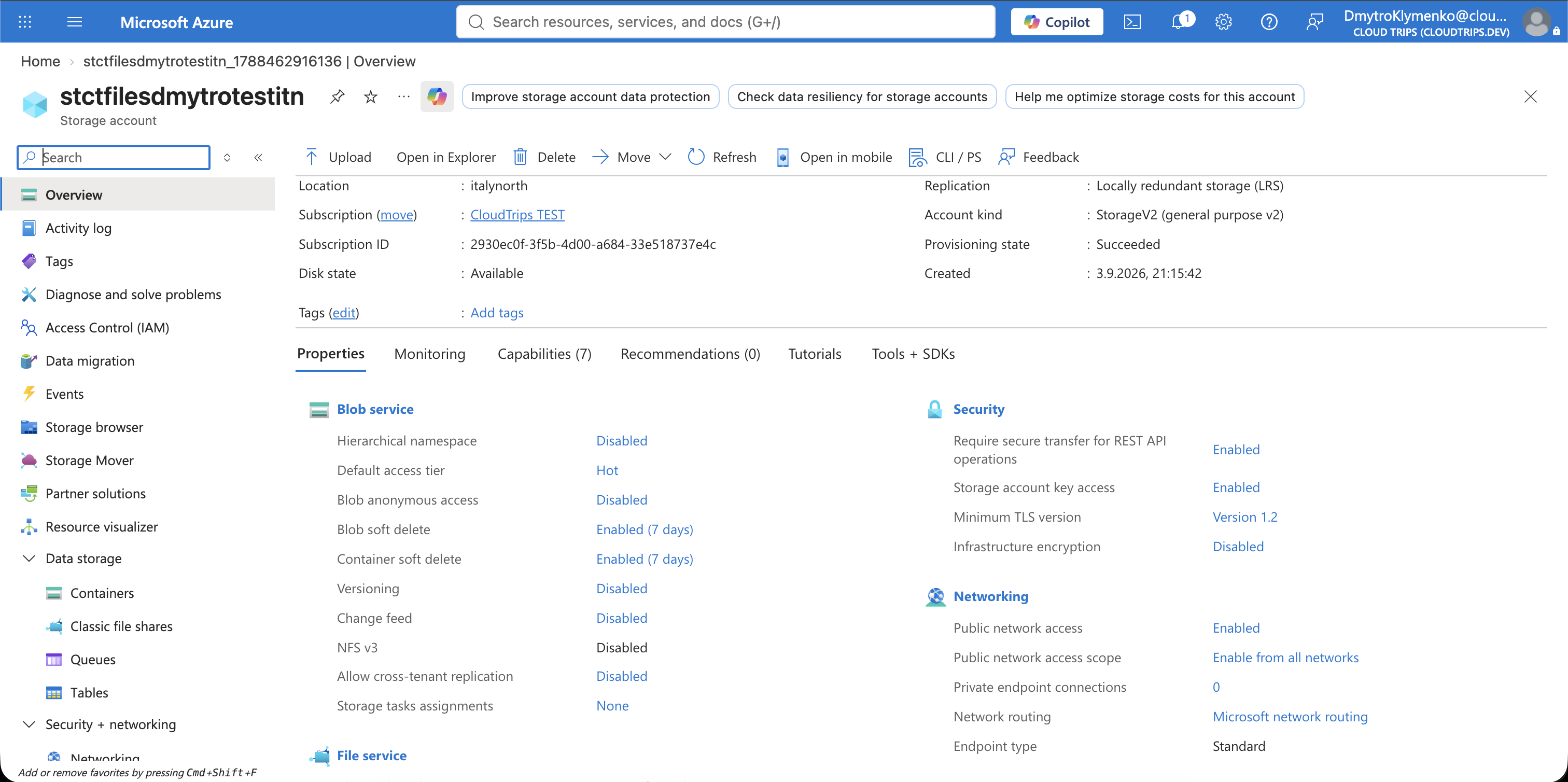
Task: Open the CloudTrips TEST subscription link
Action: (x=517, y=215)
